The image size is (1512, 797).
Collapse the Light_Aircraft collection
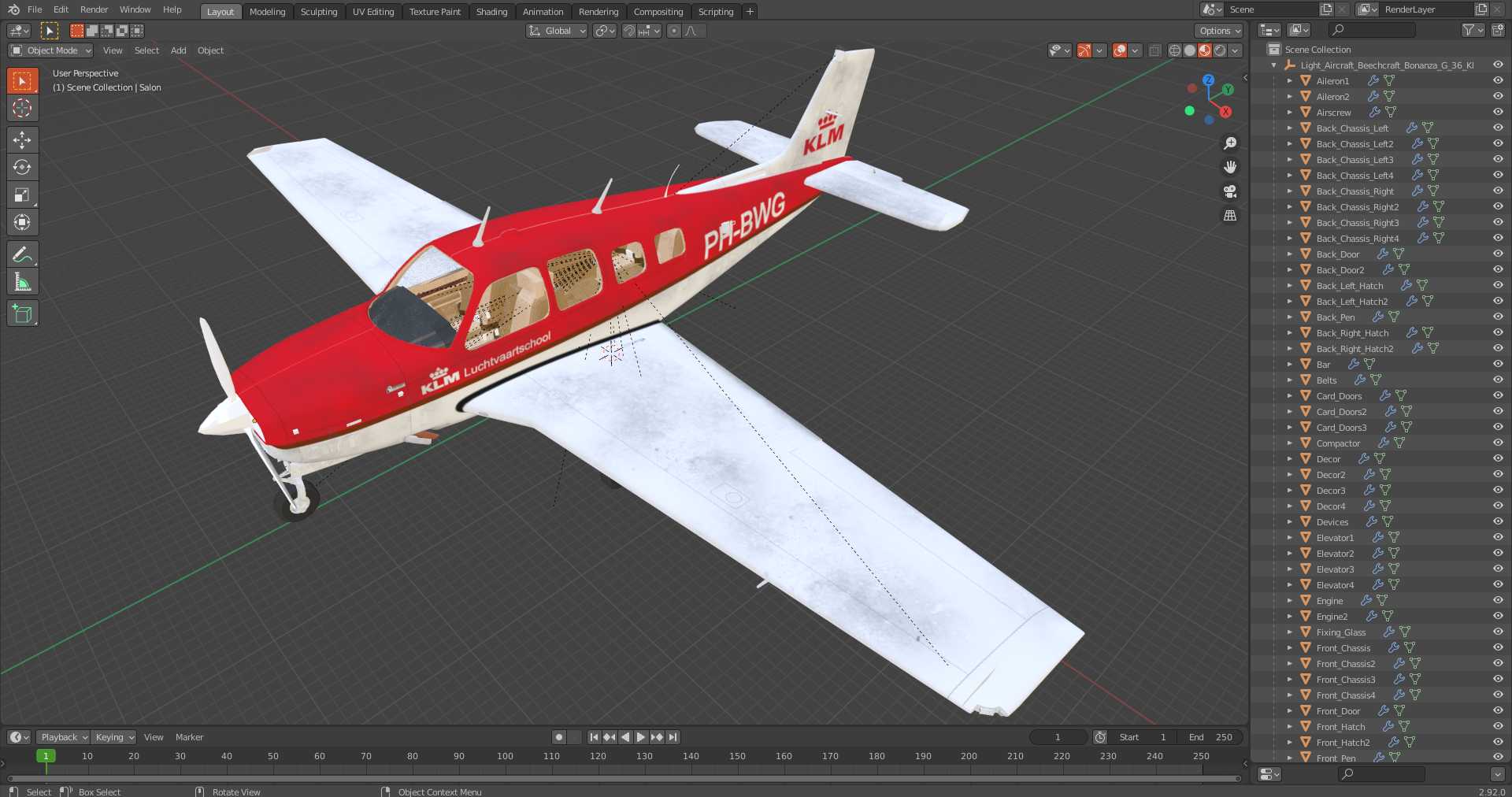(x=1274, y=65)
